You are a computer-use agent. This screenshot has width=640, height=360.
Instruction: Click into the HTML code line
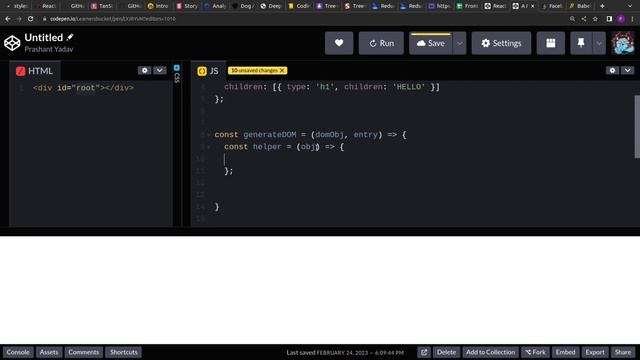(83, 88)
